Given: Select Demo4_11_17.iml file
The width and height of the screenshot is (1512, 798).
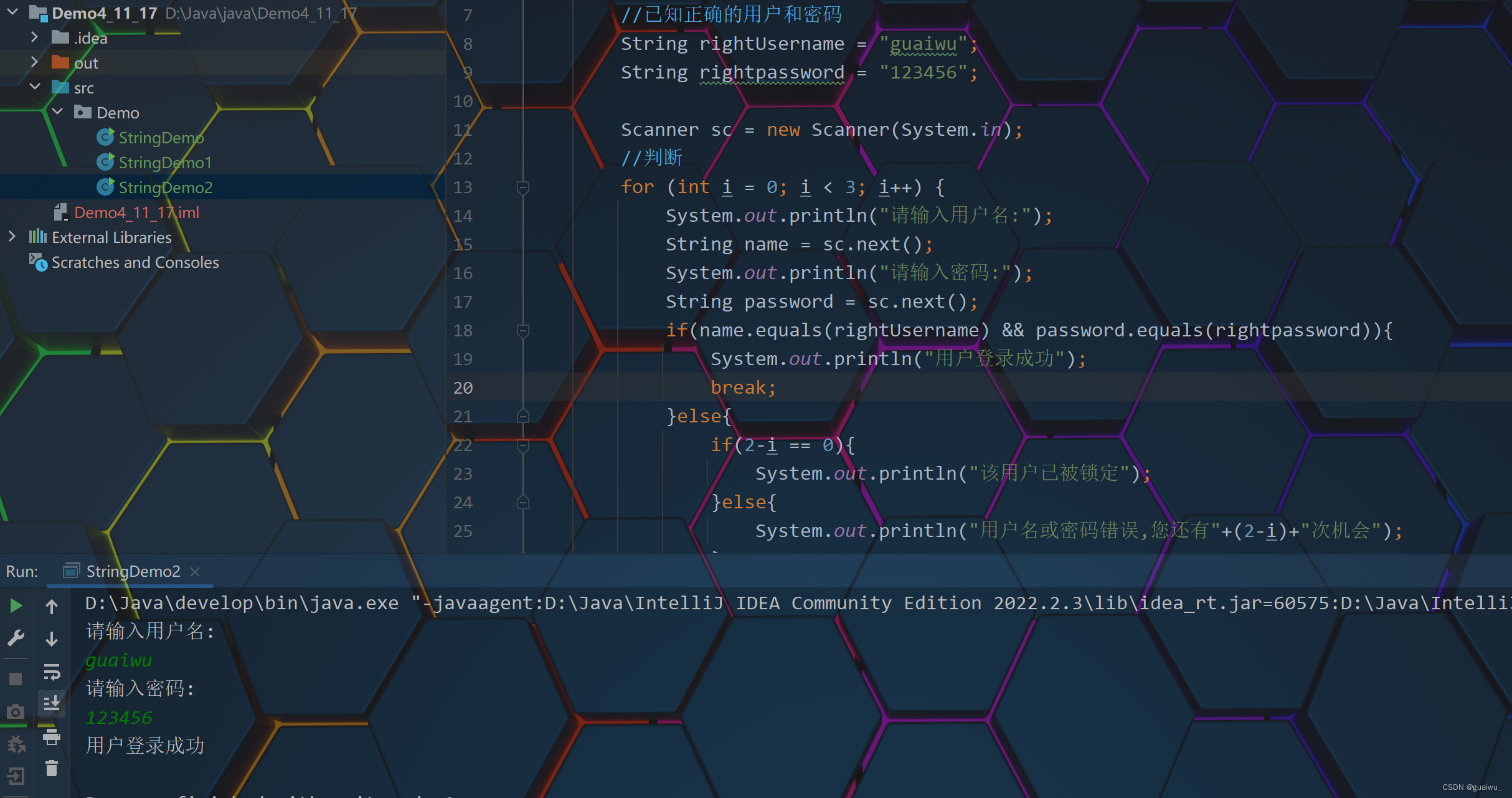Looking at the screenshot, I should 136,212.
